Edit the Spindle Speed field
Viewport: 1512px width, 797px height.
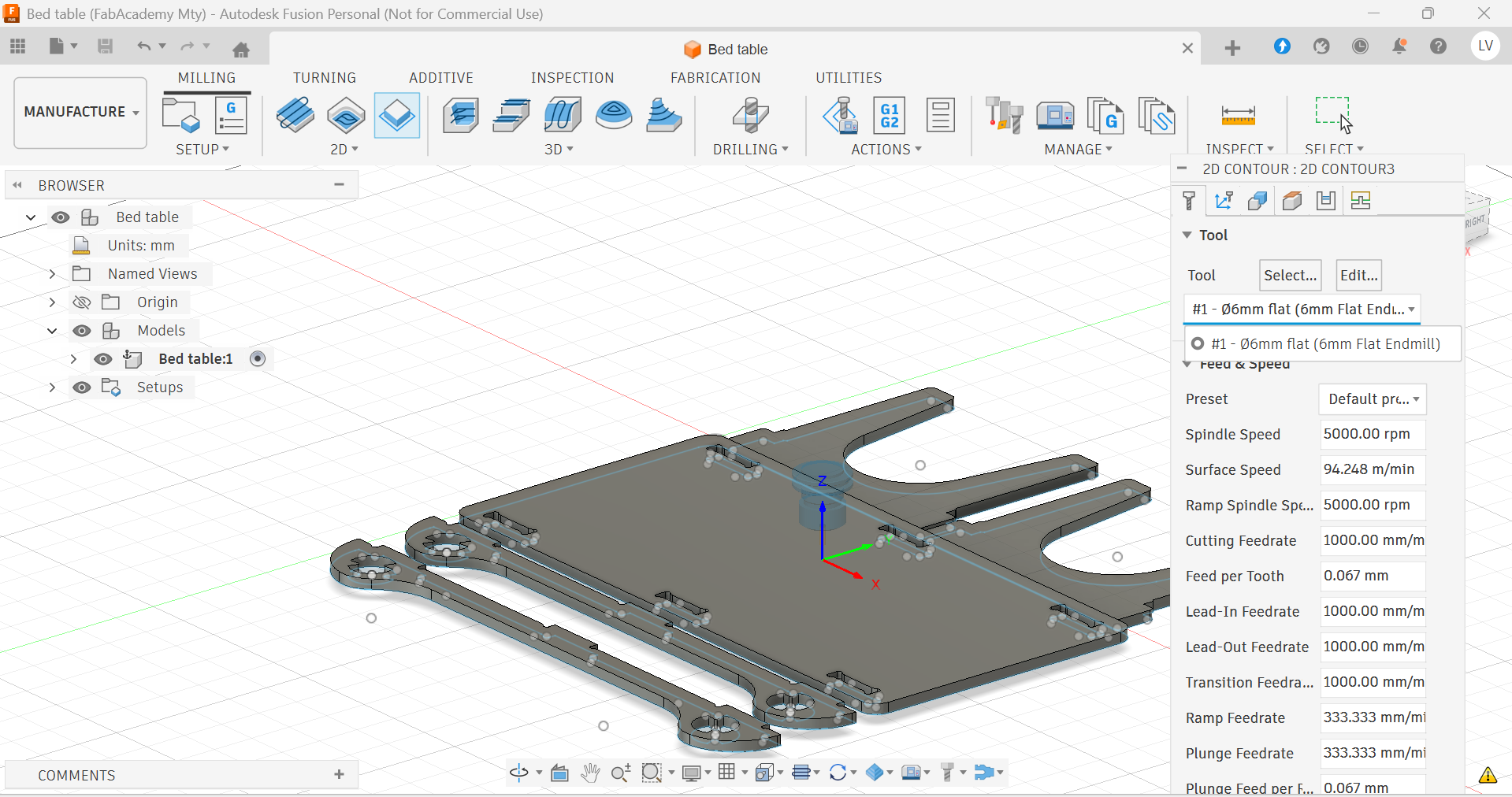pyautogui.click(x=1373, y=434)
